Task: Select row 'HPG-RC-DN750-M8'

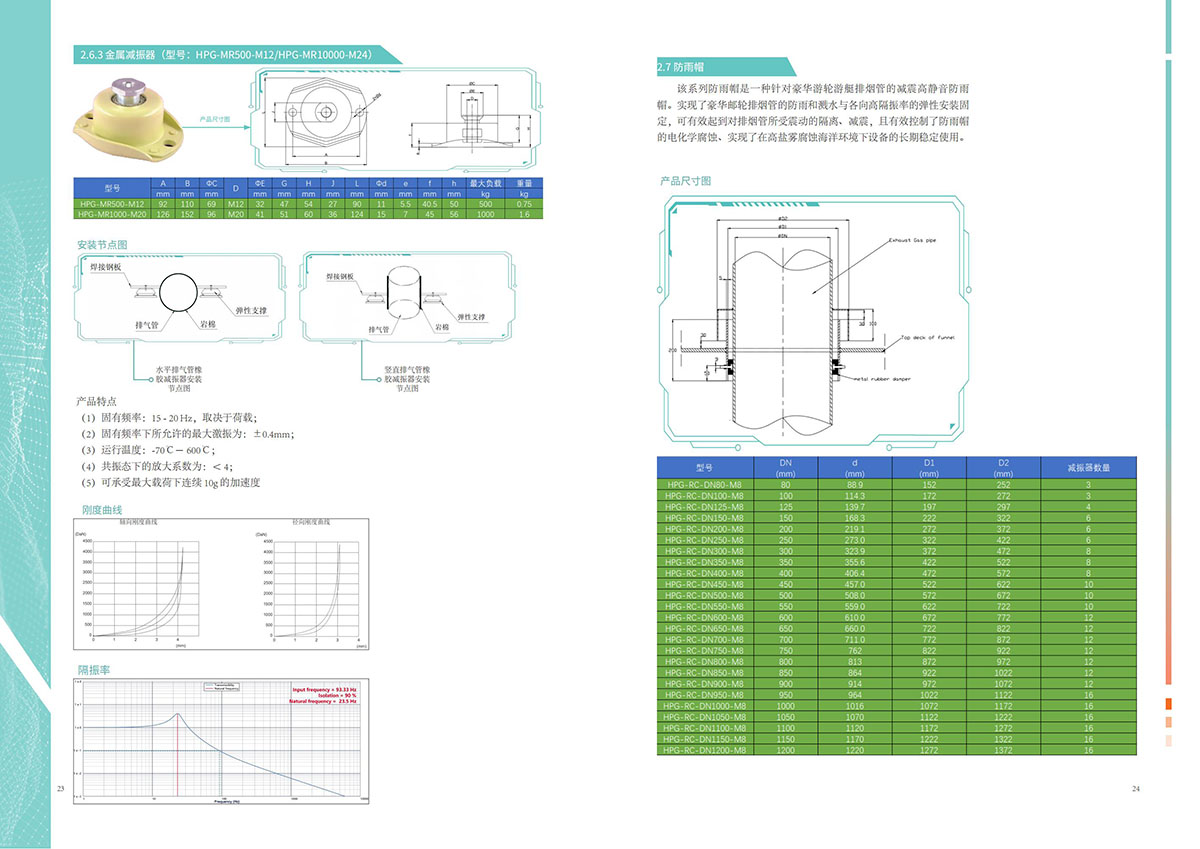Action: coord(897,650)
